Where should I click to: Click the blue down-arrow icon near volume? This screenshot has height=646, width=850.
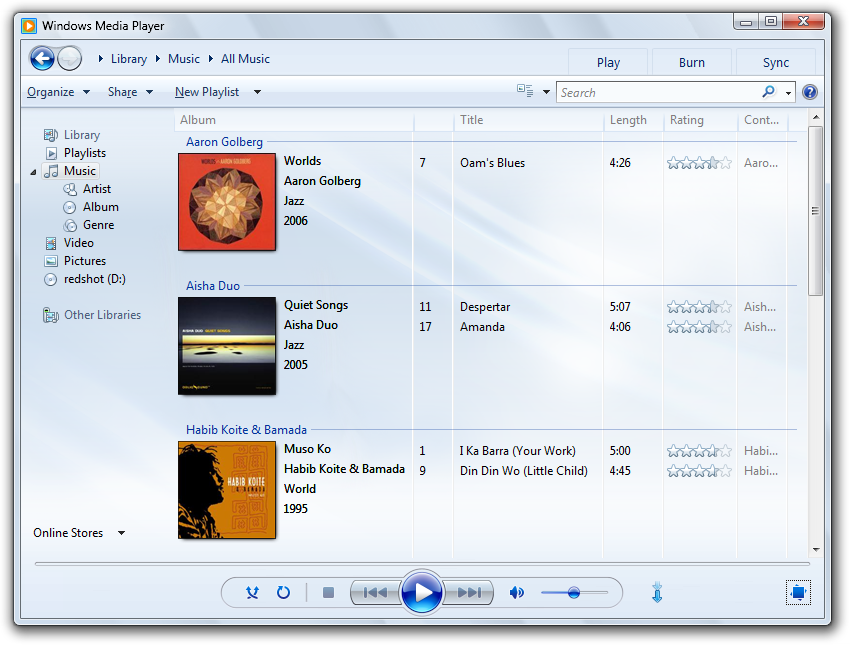[x=657, y=592]
